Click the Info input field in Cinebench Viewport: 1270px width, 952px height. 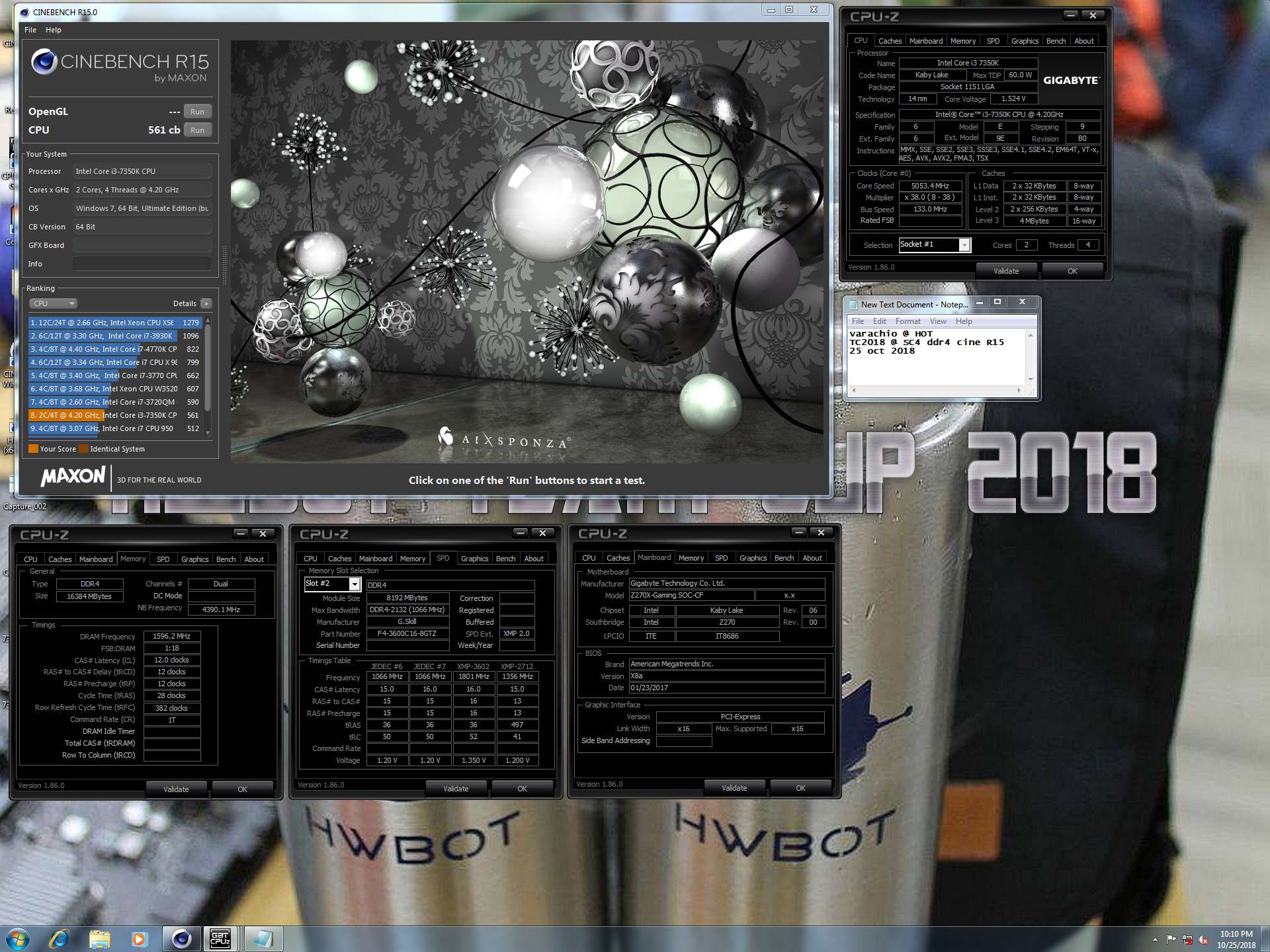coord(142,264)
